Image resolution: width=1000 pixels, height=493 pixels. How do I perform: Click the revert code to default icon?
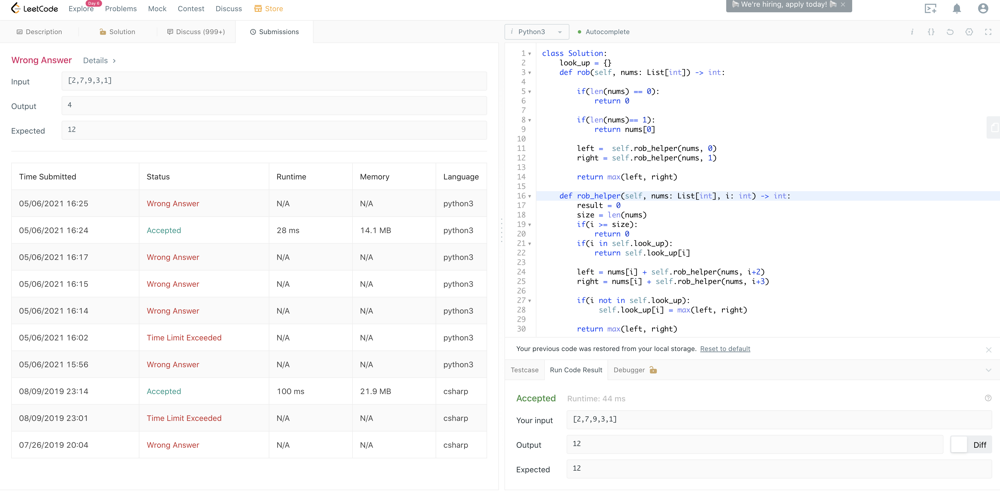950,32
